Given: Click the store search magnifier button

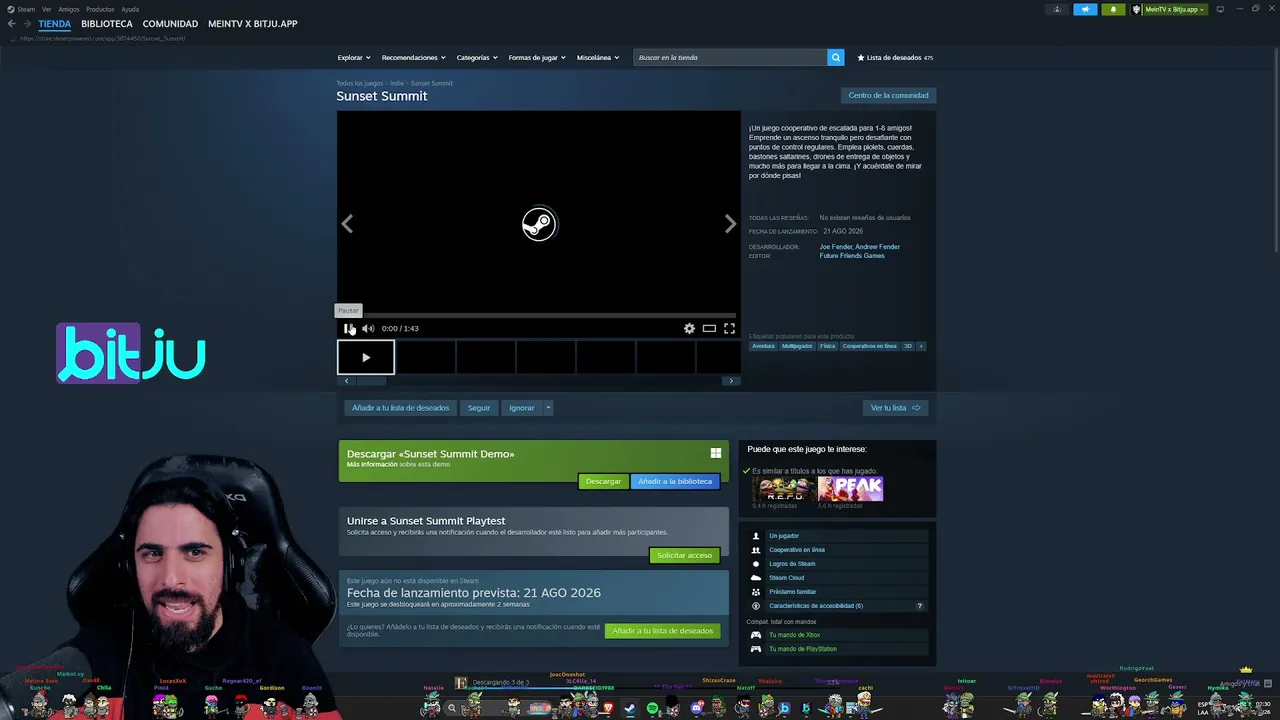Looking at the screenshot, I should pos(835,57).
